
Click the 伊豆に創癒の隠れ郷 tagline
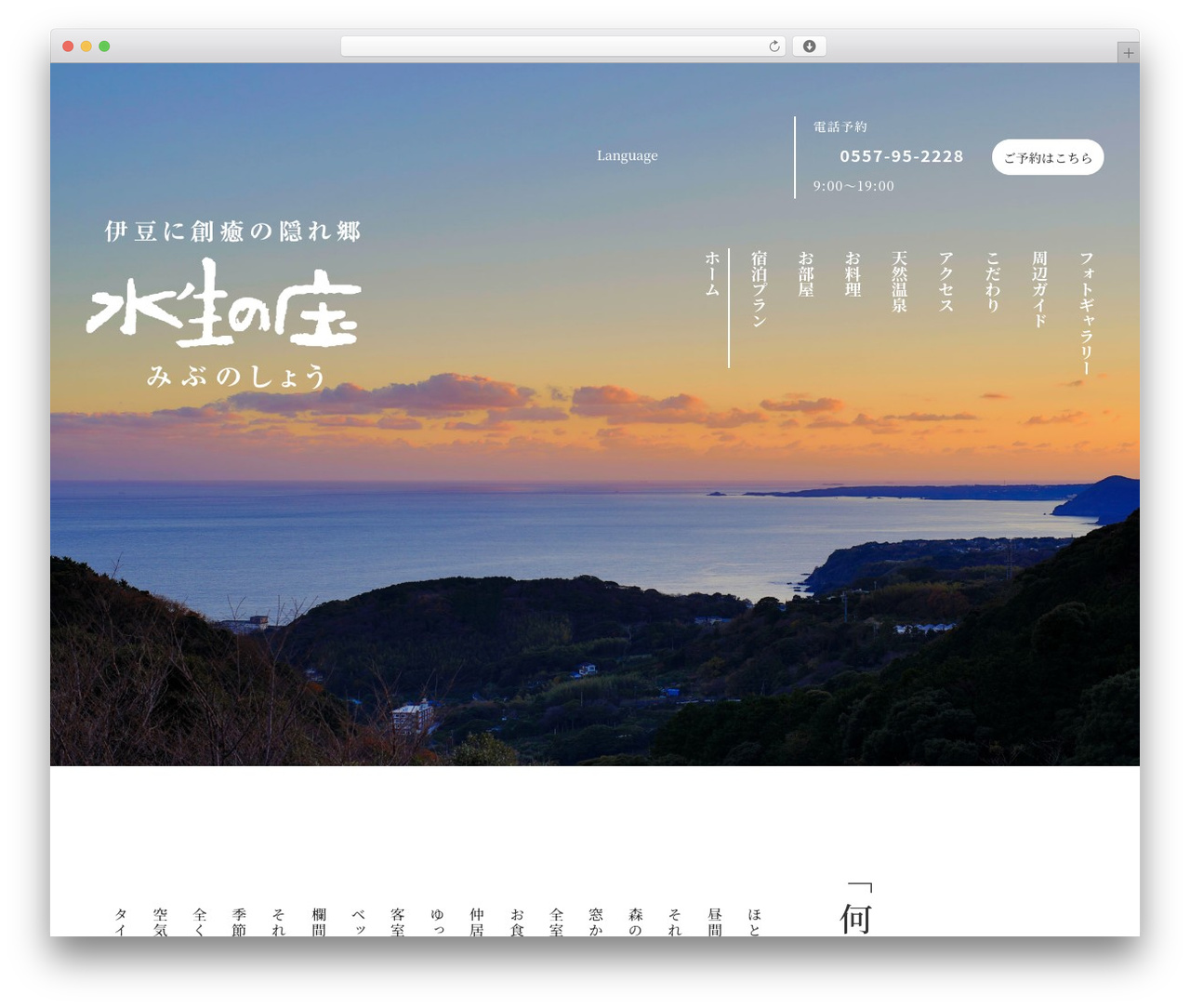[232, 231]
